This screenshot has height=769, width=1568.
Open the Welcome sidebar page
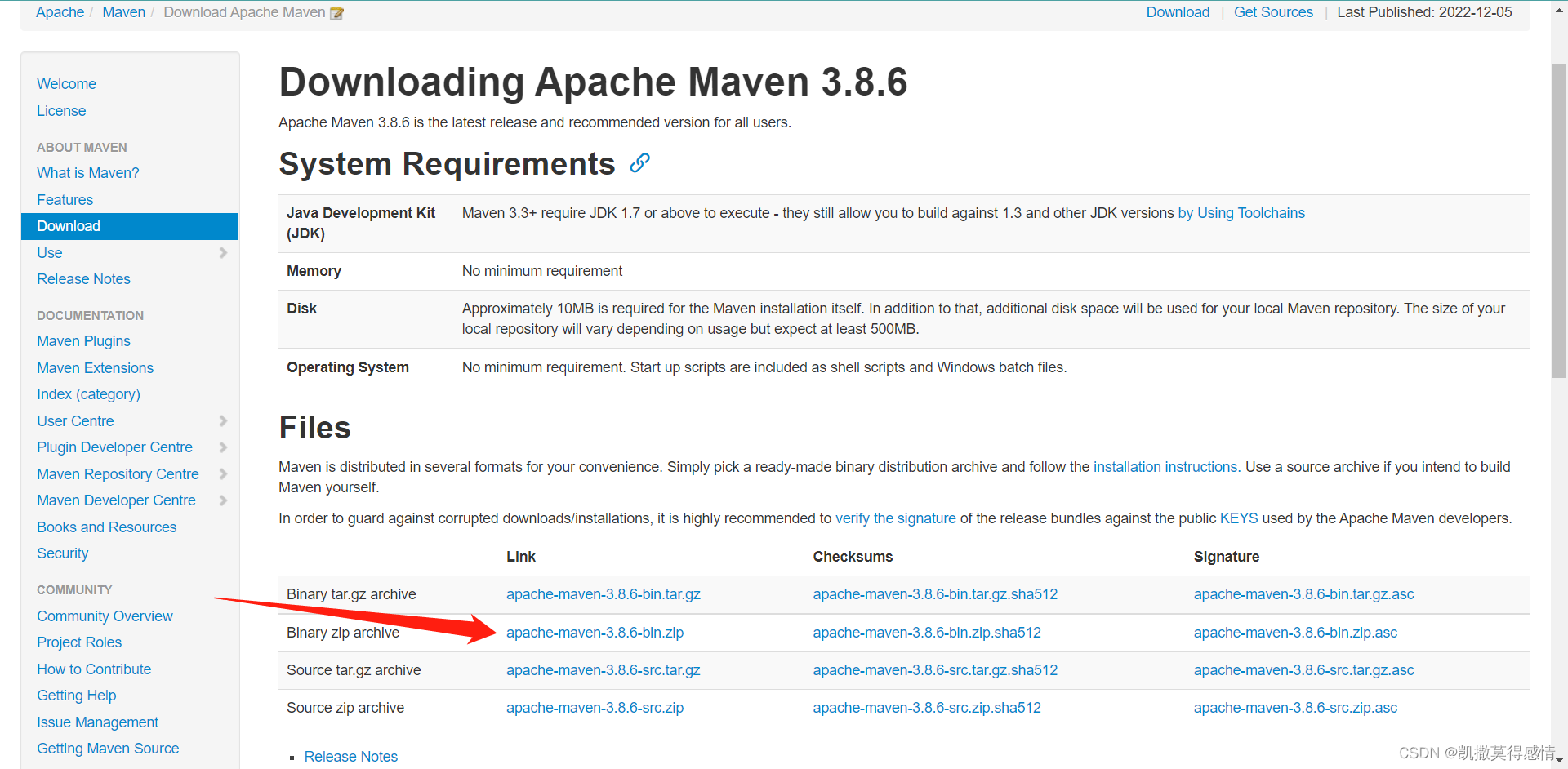(x=66, y=84)
